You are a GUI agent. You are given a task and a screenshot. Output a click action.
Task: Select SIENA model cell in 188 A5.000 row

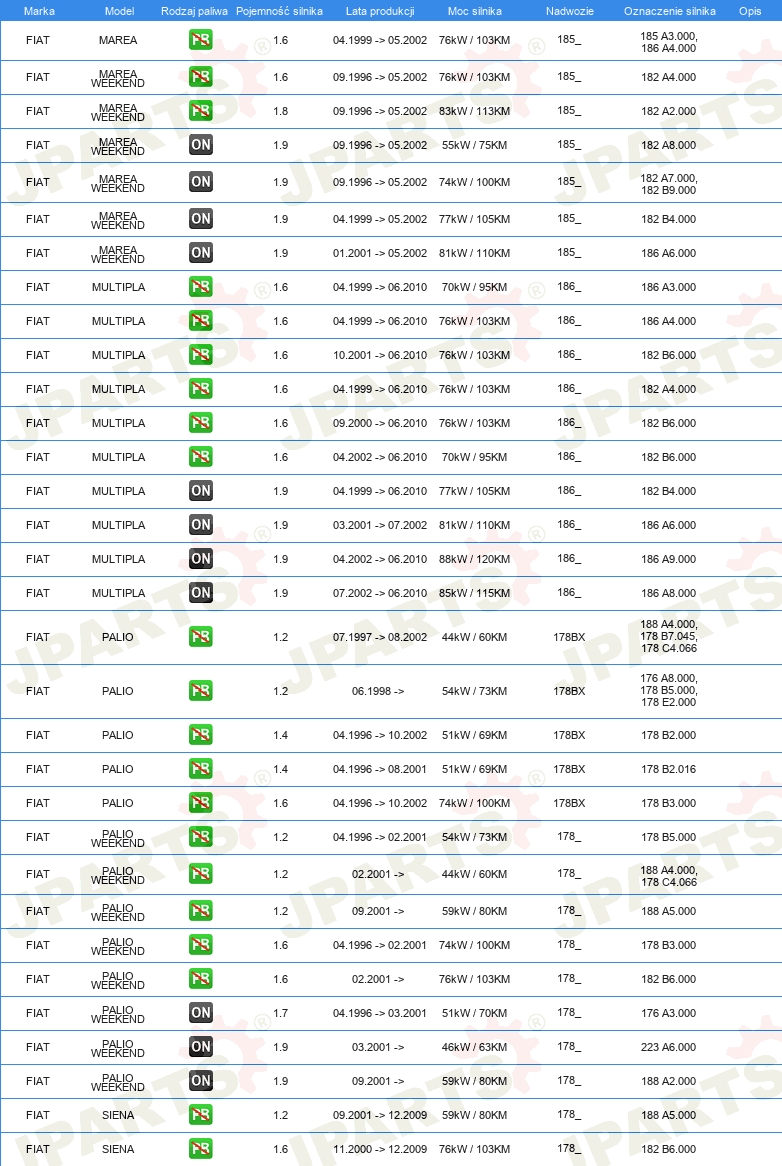(118, 1115)
